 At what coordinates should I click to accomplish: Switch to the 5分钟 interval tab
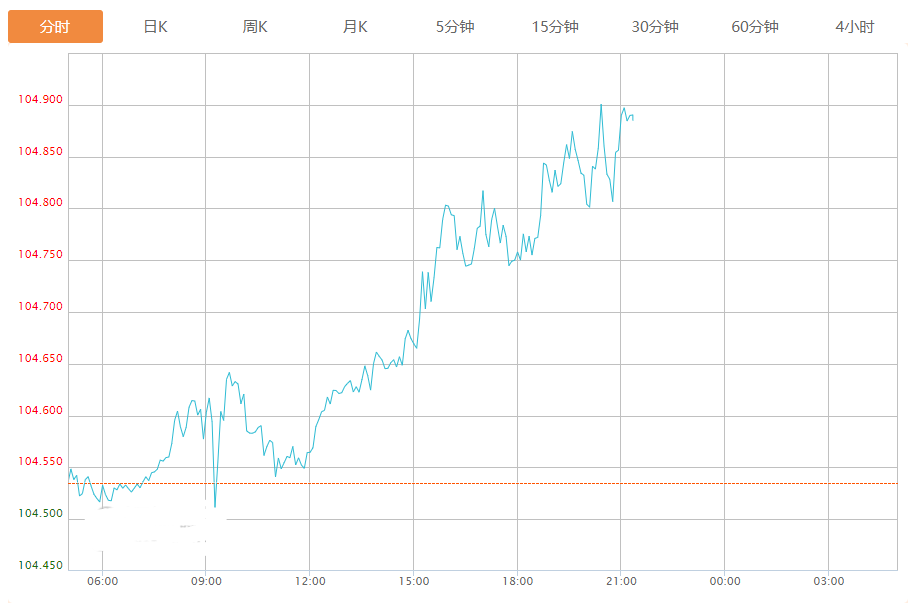click(455, 27)
